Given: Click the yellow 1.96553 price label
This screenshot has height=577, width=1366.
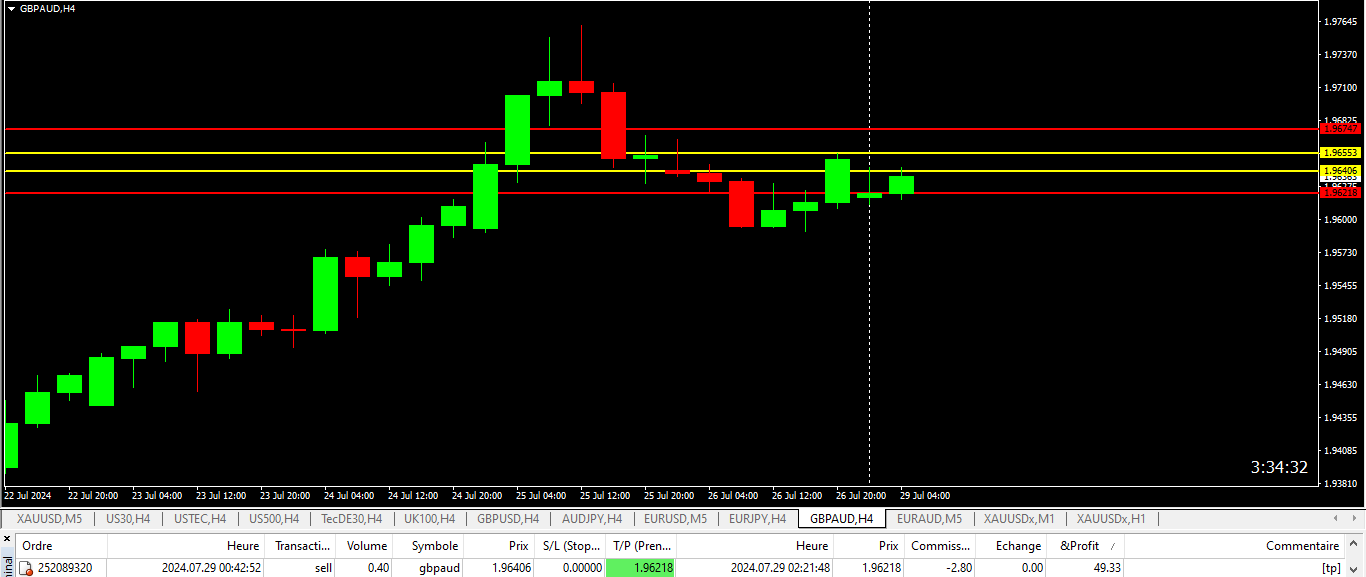Looking at the screenshot, I should (x=1341, y=153).
